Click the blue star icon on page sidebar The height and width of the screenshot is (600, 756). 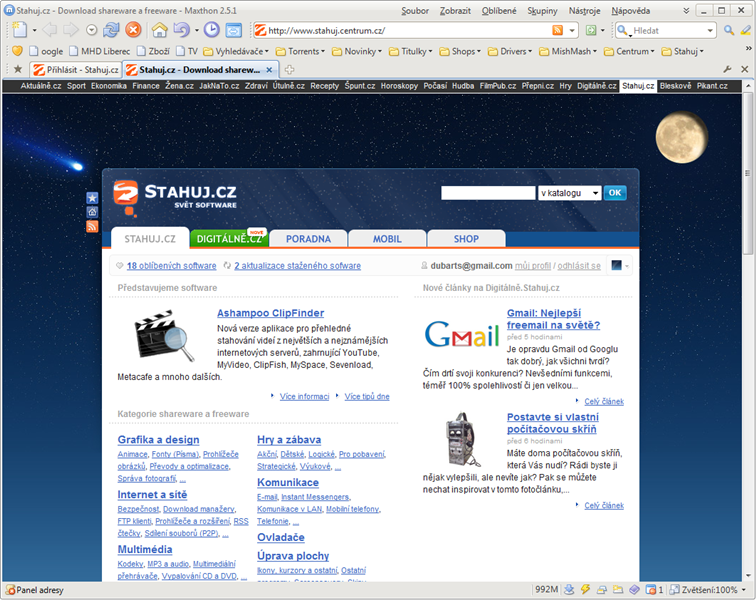click(92, 198)
